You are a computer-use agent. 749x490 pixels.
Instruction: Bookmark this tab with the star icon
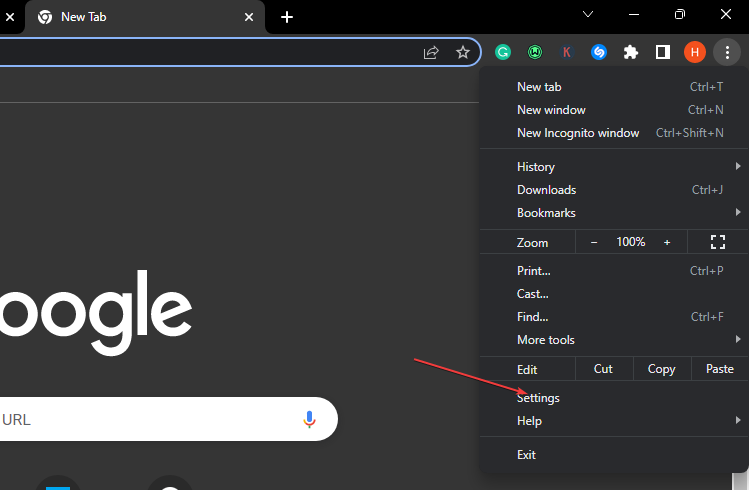point(462,52)
